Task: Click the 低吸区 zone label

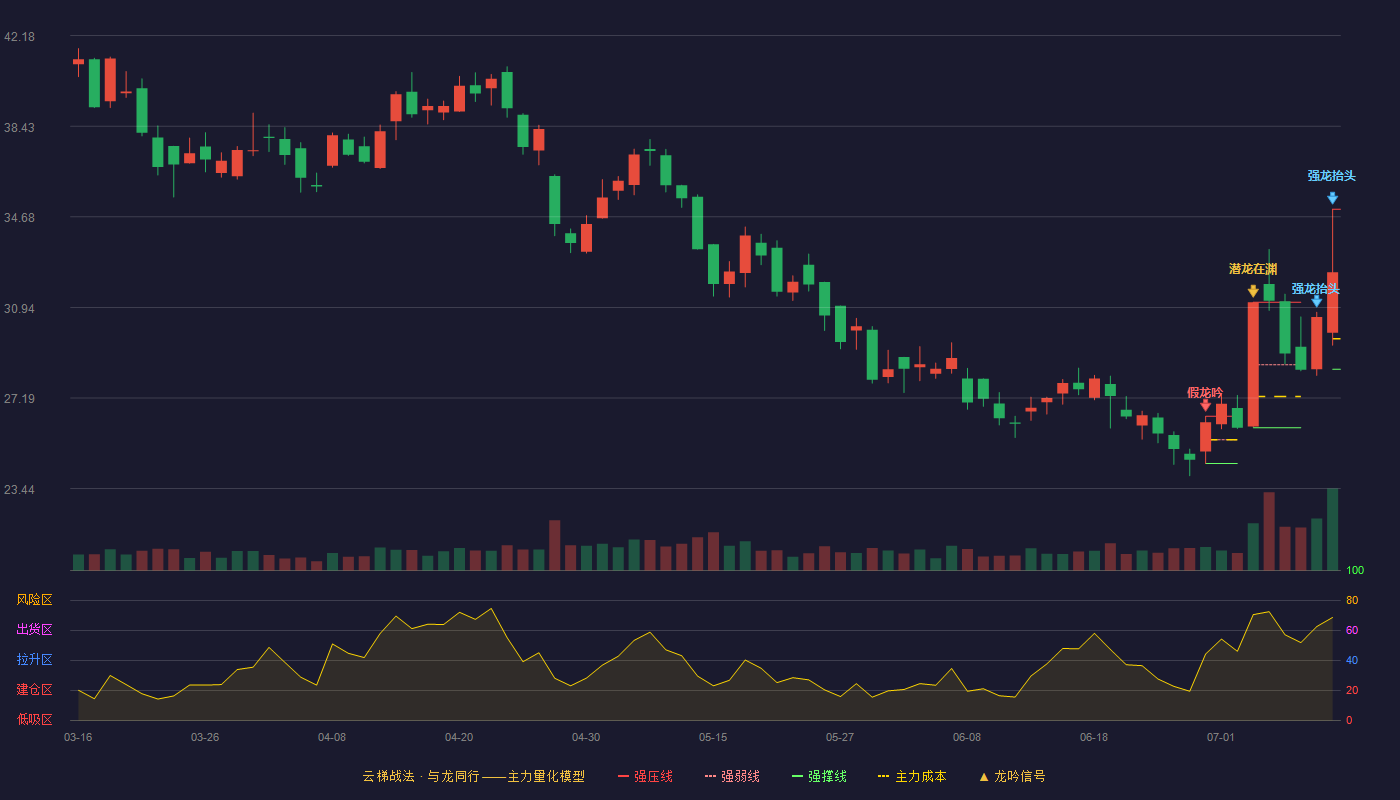Action: pos(34,719)
